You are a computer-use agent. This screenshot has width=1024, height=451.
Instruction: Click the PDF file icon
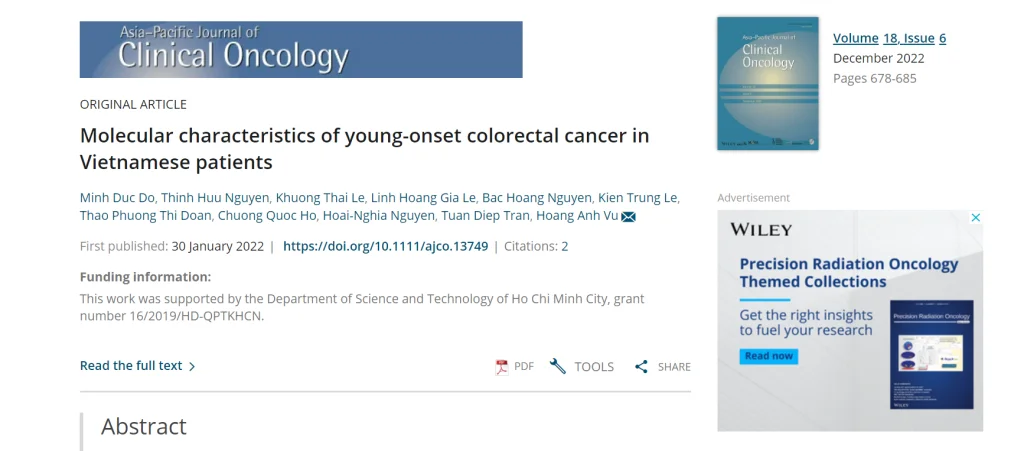tap(502, 367)
